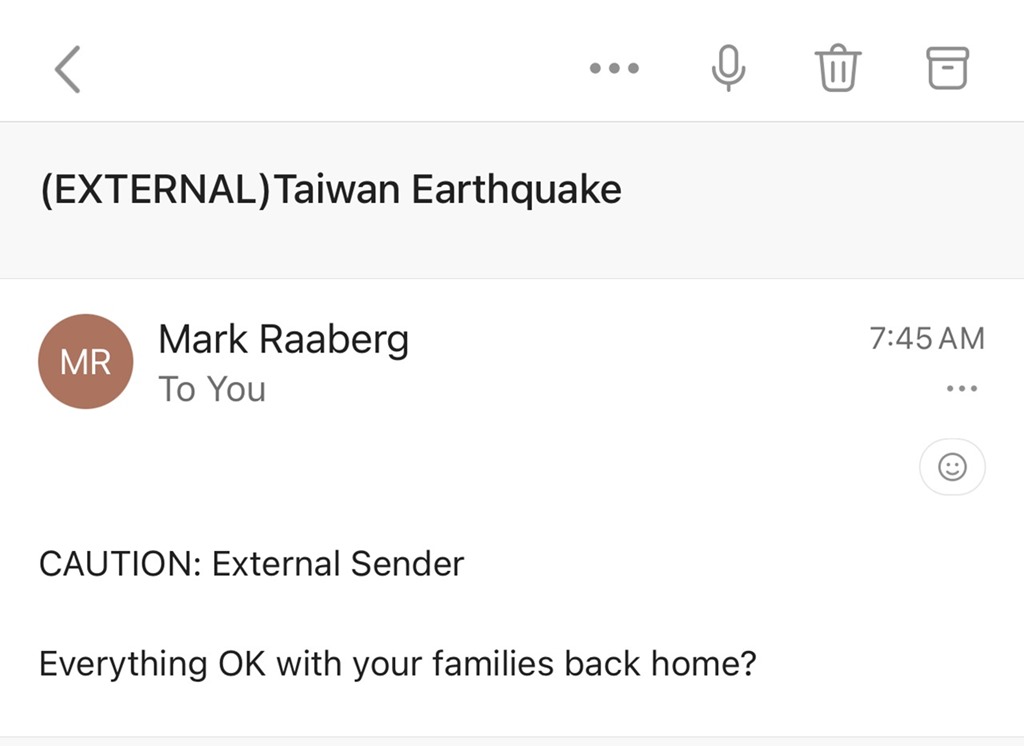Tap the word Earthquake in the subject header

pos(517,189)
